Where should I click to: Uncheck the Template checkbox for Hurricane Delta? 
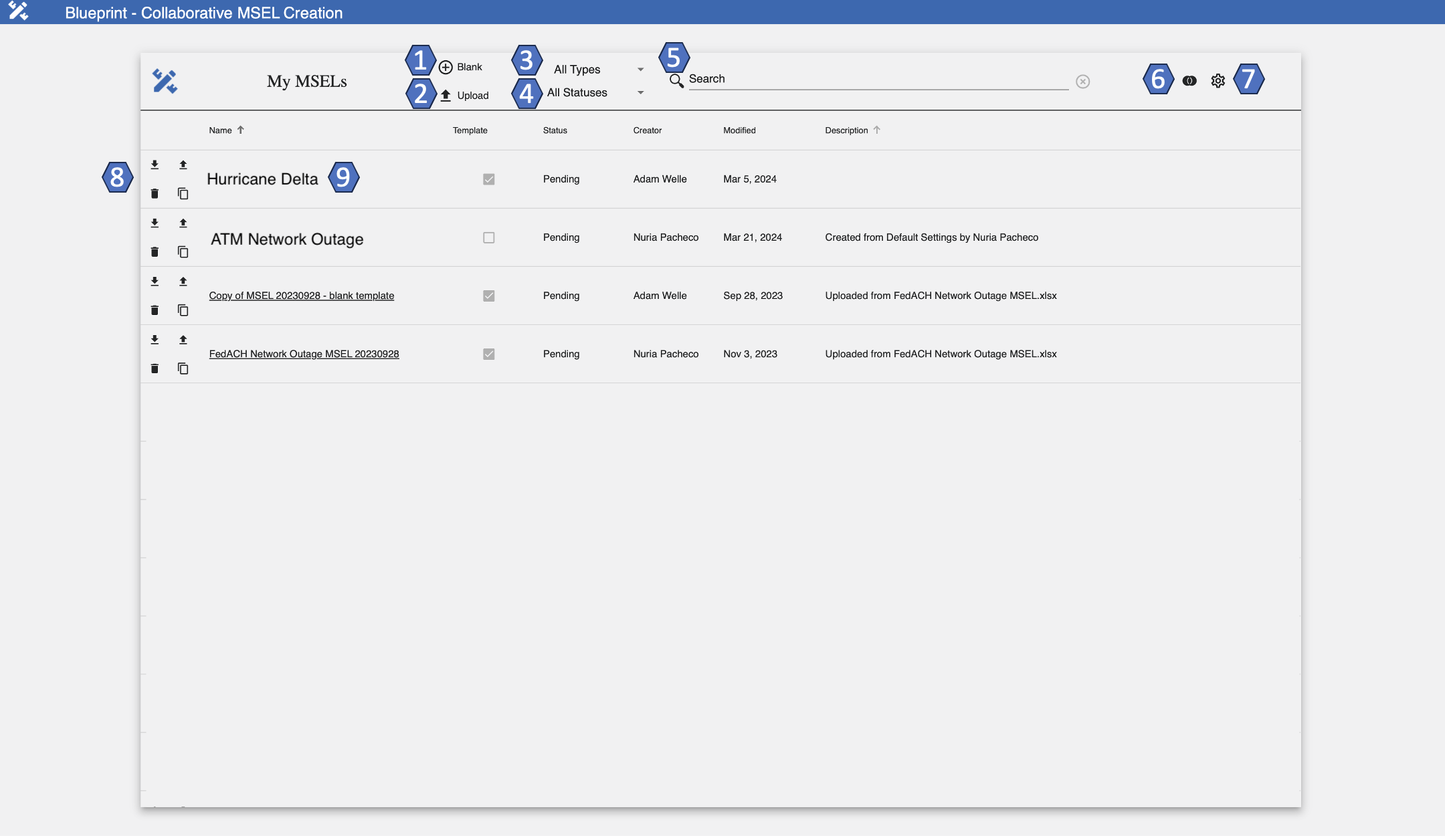tap(488, 179)
